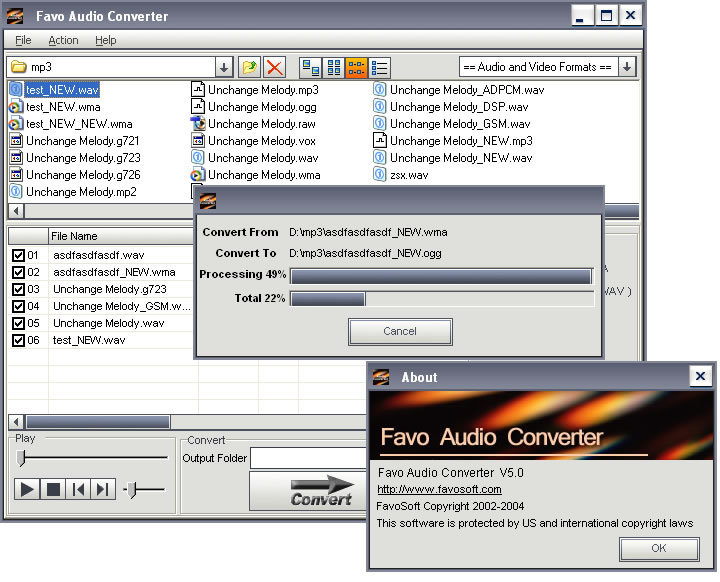720x582 pixels.
Task: Click the Unchange Melody_ADPCM.wav file icon
Action: (x=379, y=90)
